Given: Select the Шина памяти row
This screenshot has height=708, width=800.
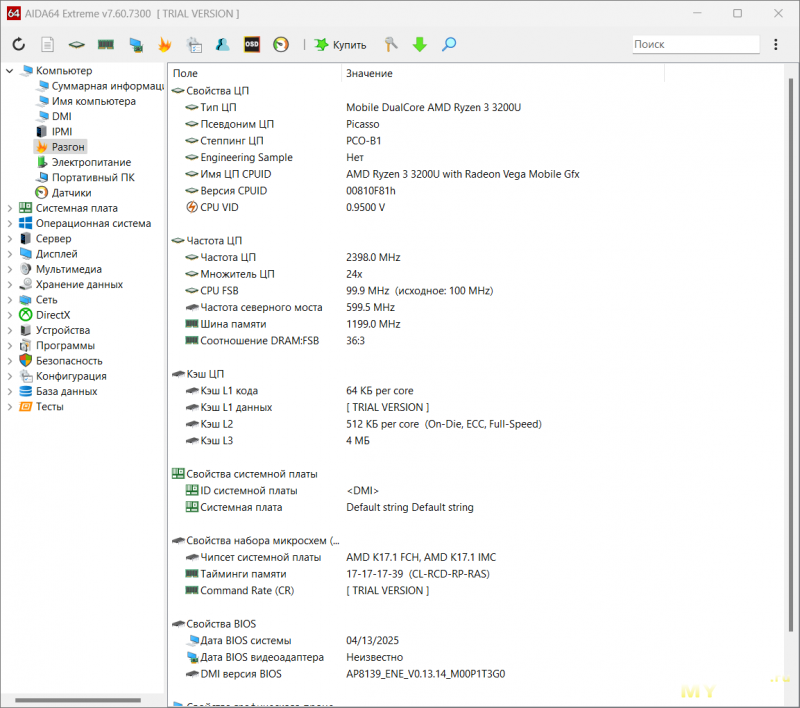Looking at the screenshot, I should [x=292, y=324].
